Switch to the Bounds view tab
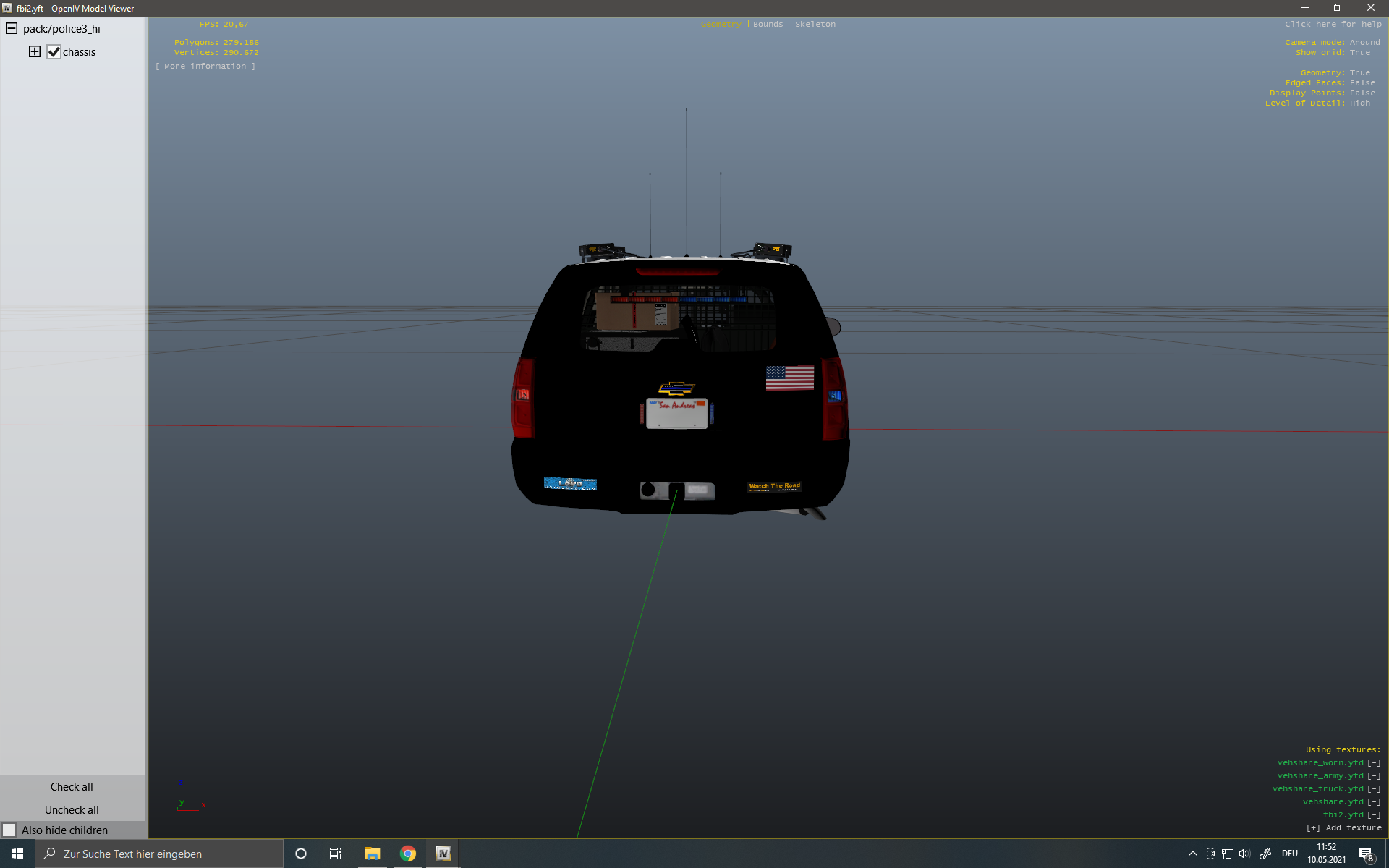The image size is (1389, 868). click(768, 25)
